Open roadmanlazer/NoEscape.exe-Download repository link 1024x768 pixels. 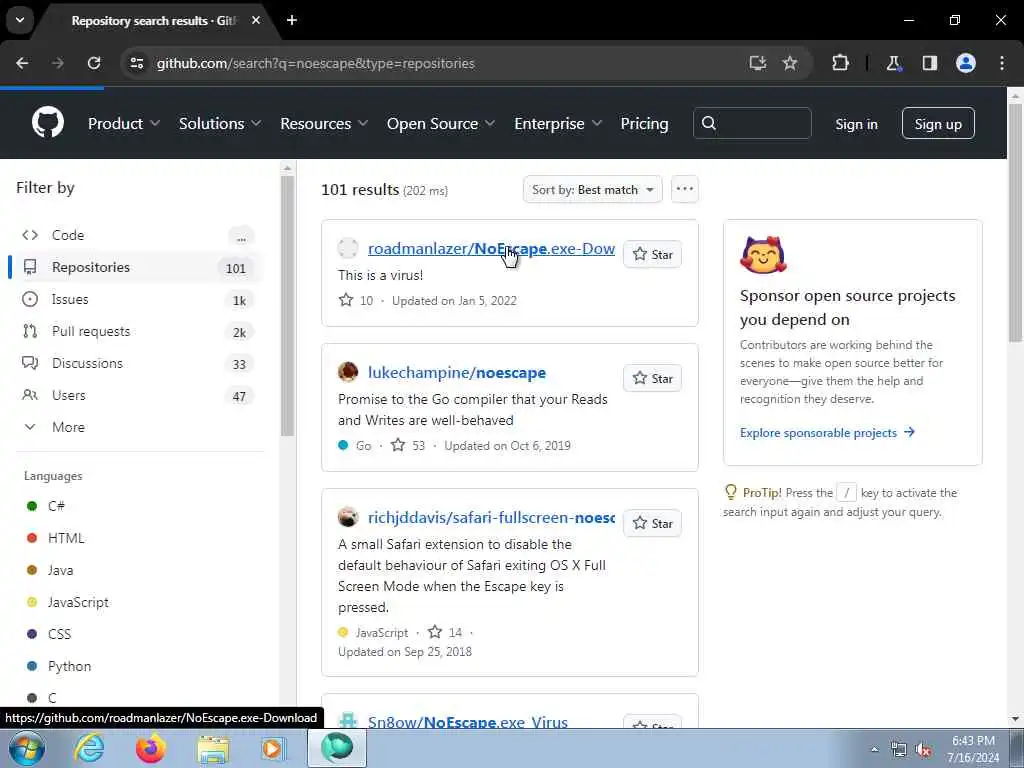491,249
